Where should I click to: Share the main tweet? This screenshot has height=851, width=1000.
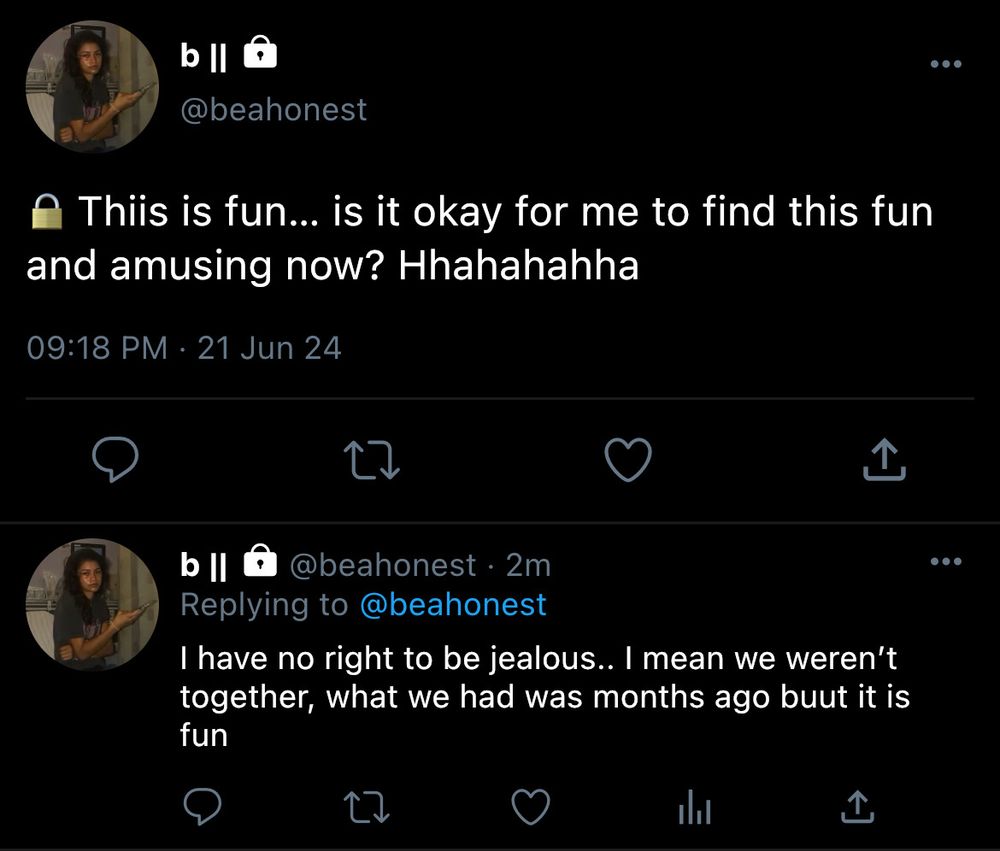(885, 460)
